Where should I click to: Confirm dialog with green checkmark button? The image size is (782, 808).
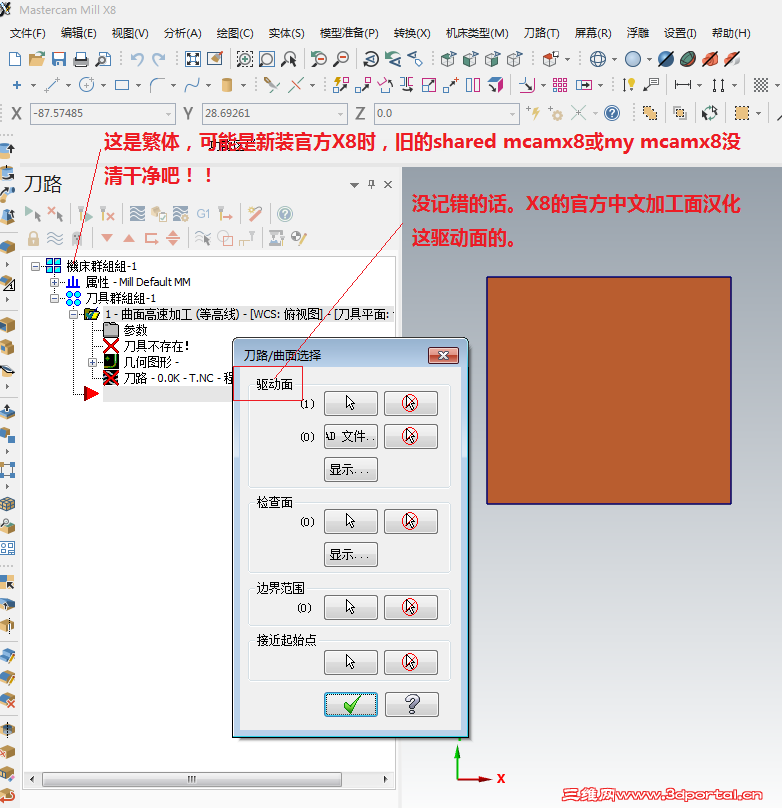[x=351, y=704]
